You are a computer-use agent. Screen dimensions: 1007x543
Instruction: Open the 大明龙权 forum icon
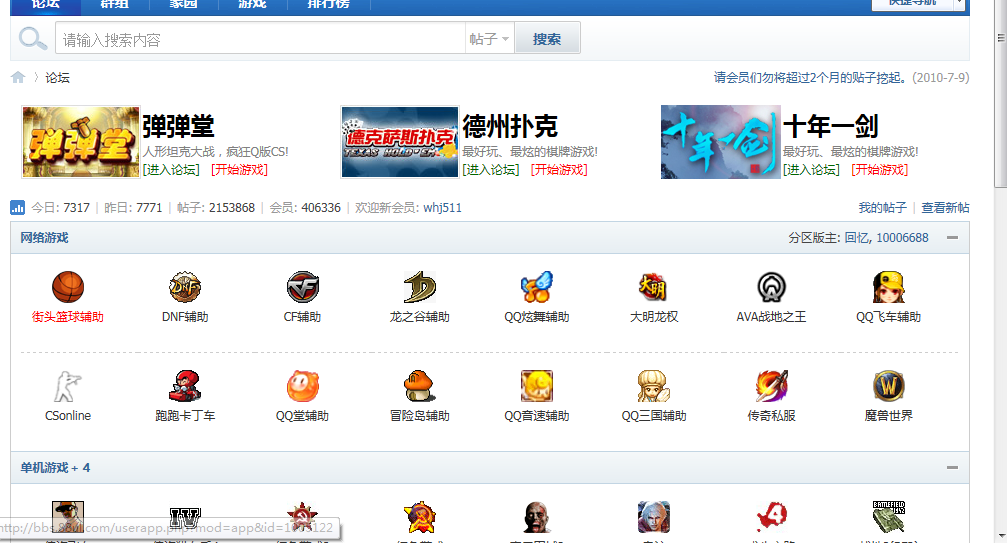pyautogui.click(x=654, y=287)
